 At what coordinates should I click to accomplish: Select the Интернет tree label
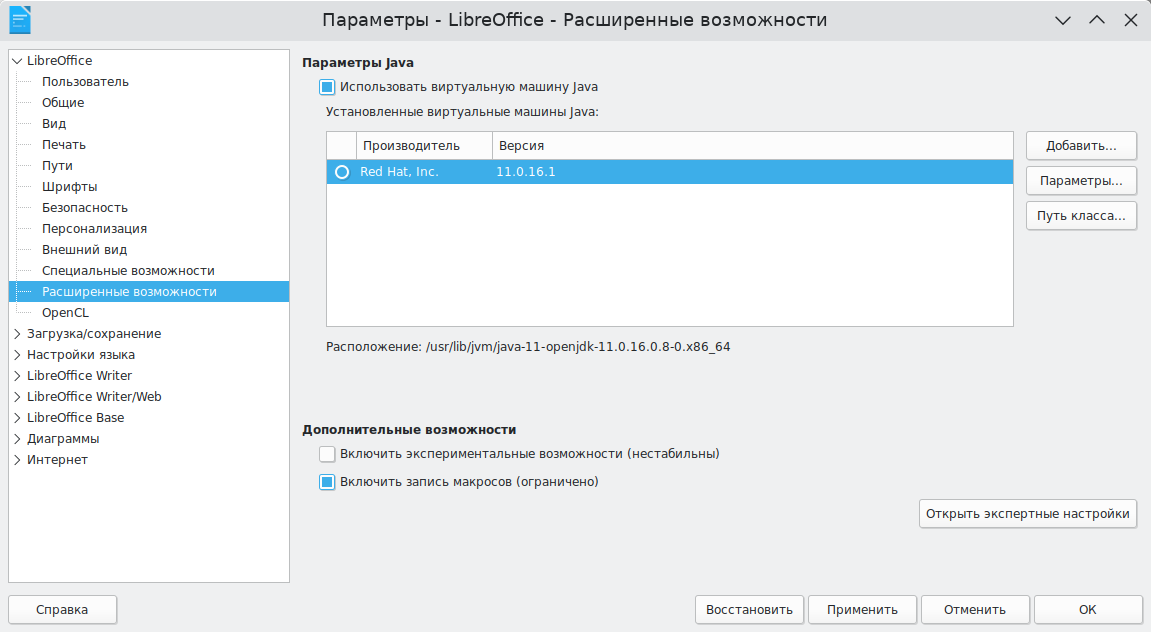coord(57,460)
